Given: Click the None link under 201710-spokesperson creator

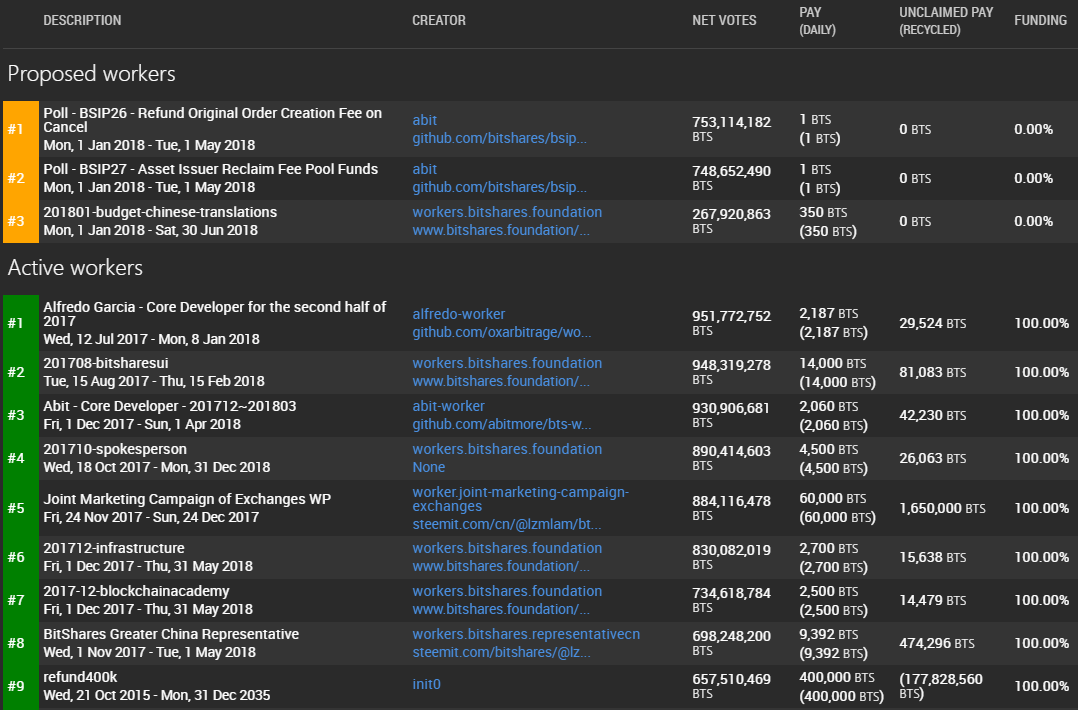Looking at the screenshot, I should pyautogui.click(x=428, y=467).
